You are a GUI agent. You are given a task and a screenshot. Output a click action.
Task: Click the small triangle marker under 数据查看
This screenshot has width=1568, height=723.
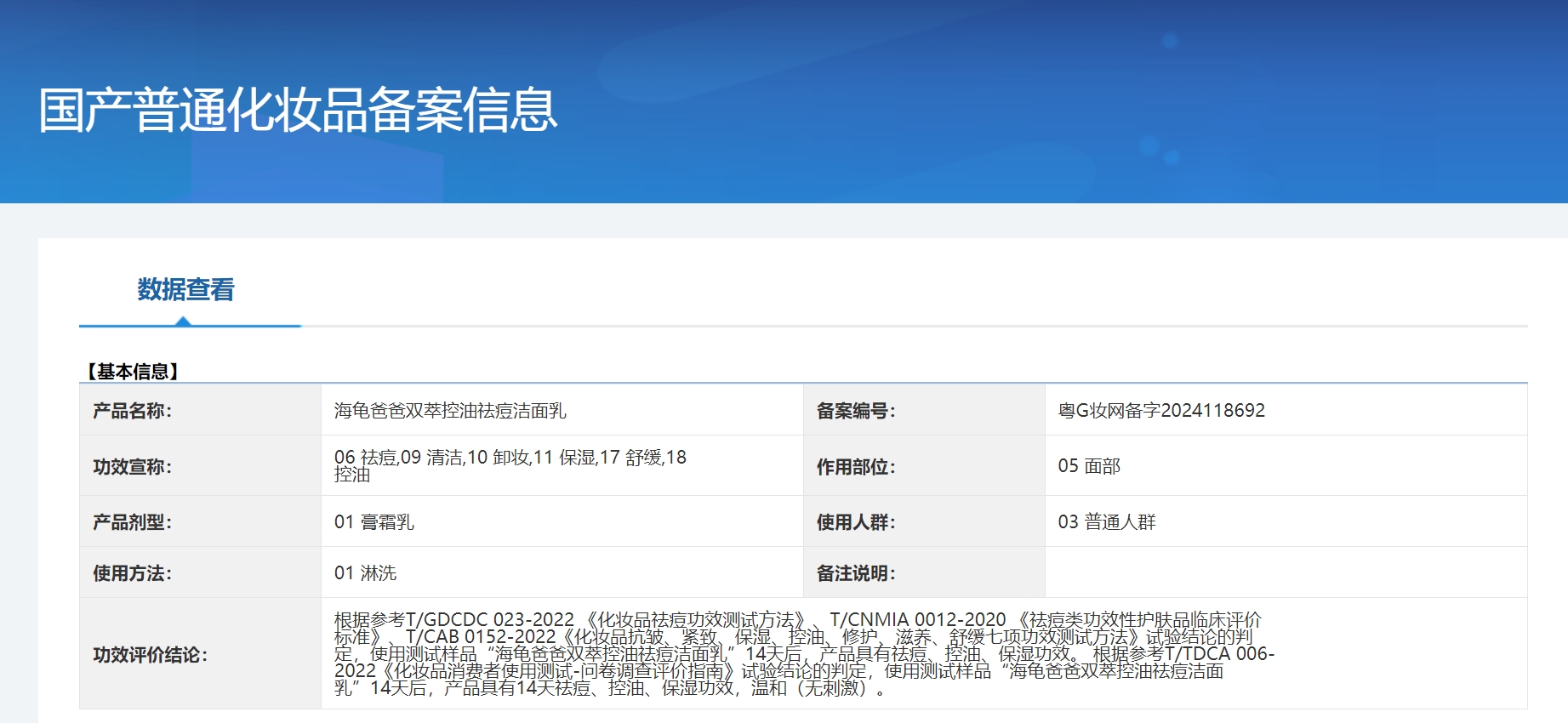183,321
